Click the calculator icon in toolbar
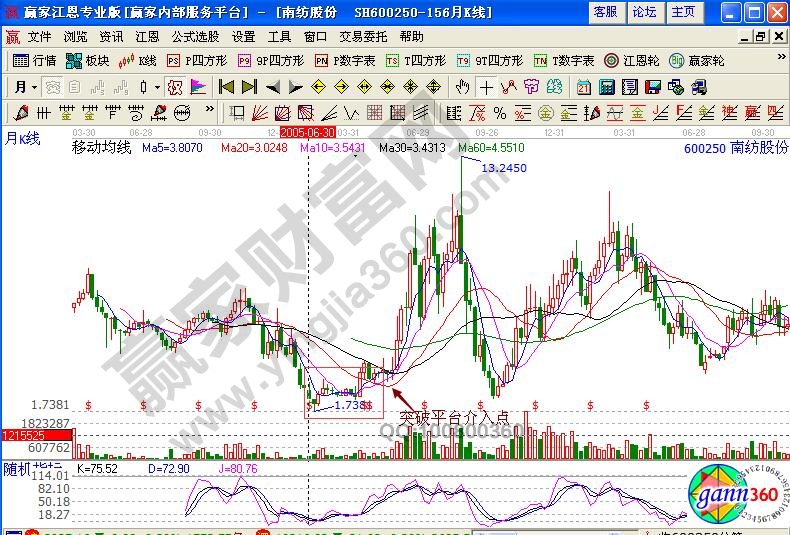 (x=607, y=86)
